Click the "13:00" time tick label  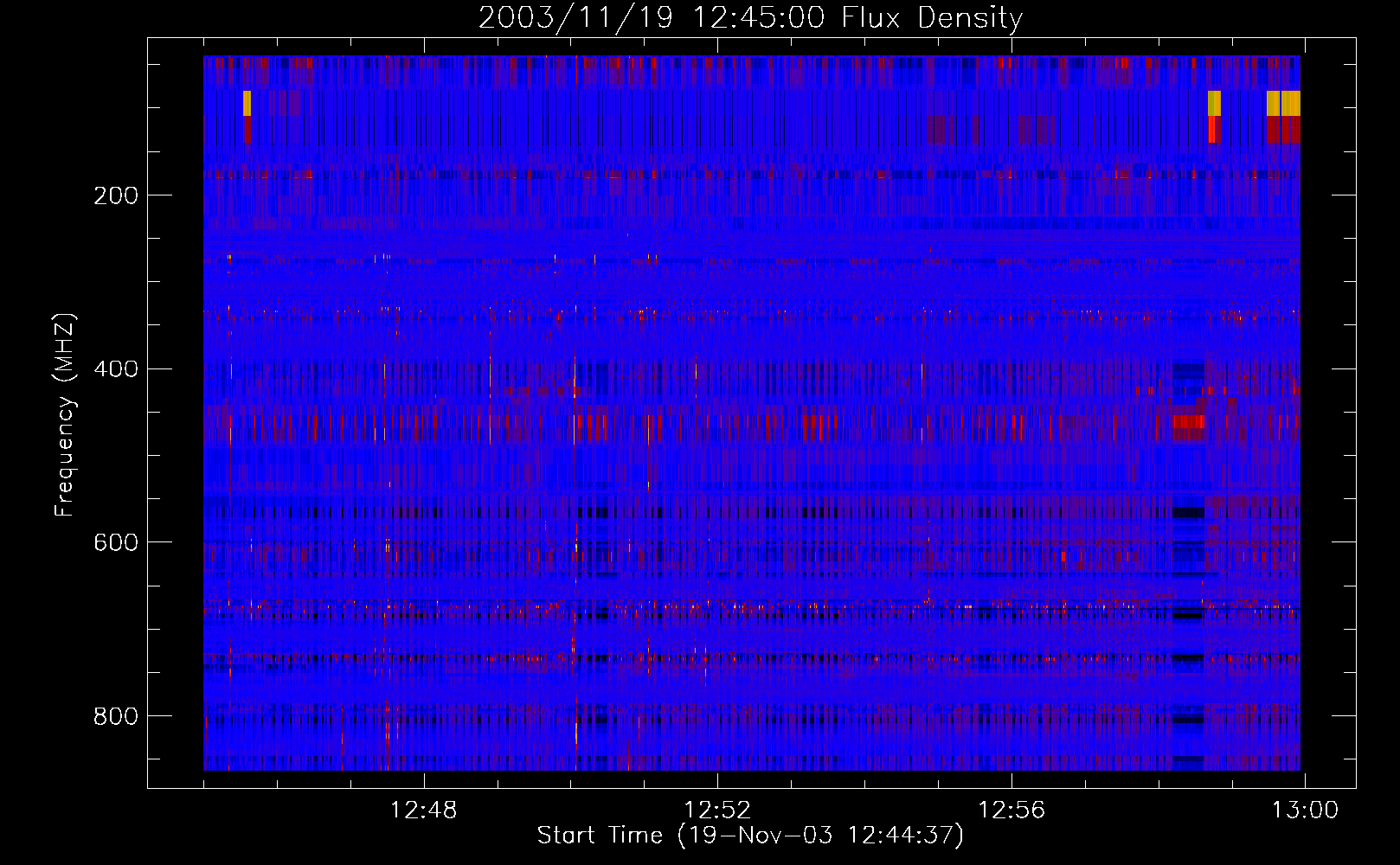(x=1305, y=810)
